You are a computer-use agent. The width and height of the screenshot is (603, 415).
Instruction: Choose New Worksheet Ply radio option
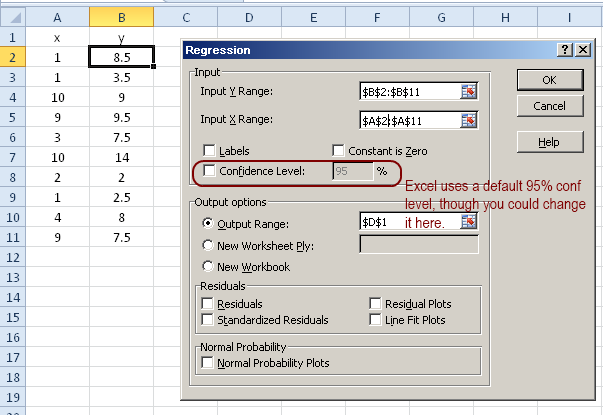point(208,245)
